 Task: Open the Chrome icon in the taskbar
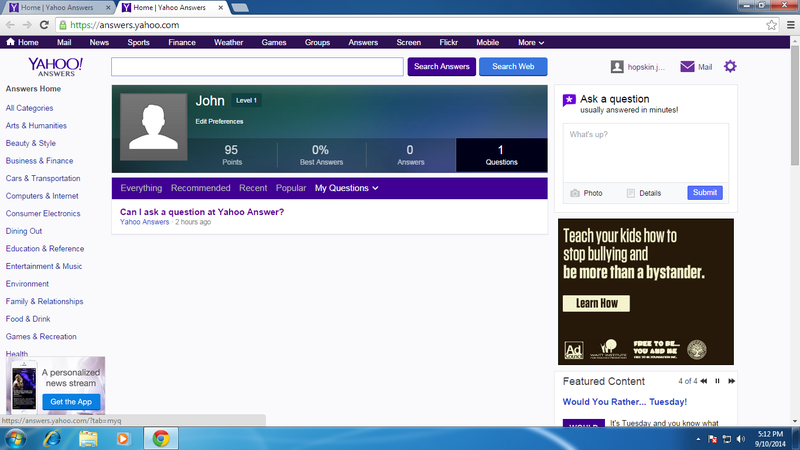point(161,439)
